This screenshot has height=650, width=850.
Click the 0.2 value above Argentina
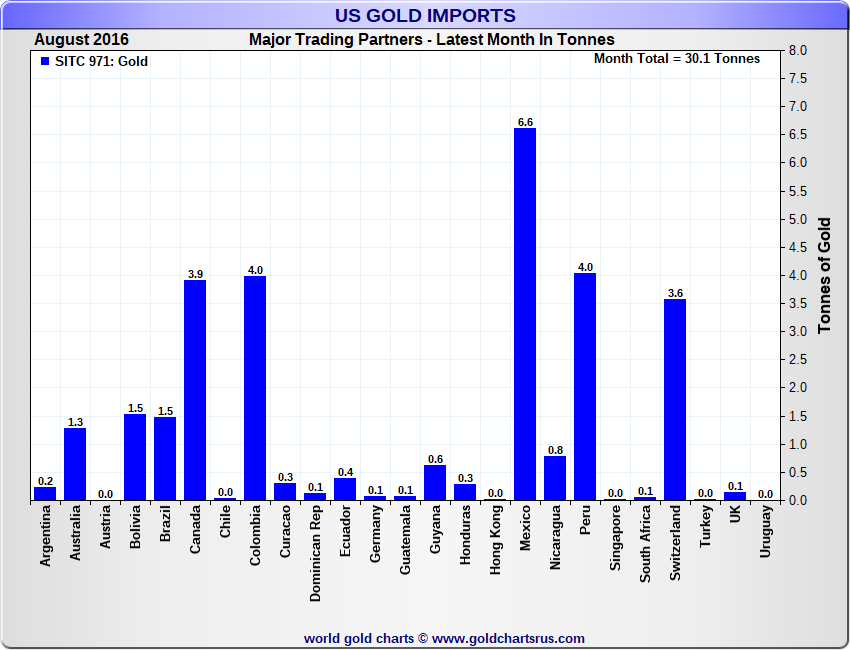[46, 481]
